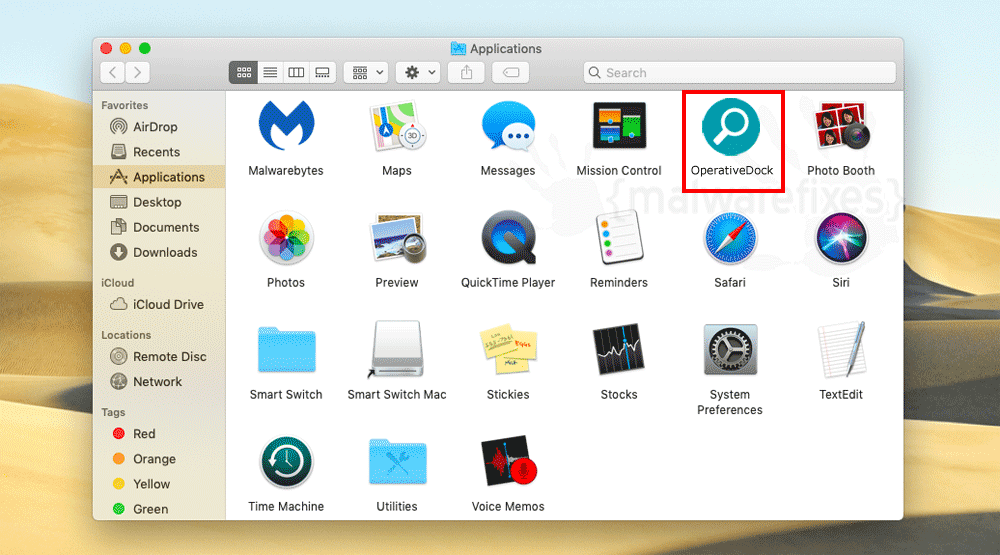Click the Photo Booth app icon
This screenshot has width=1000, height=555.
pyautogui.click(x=841, y=126)
